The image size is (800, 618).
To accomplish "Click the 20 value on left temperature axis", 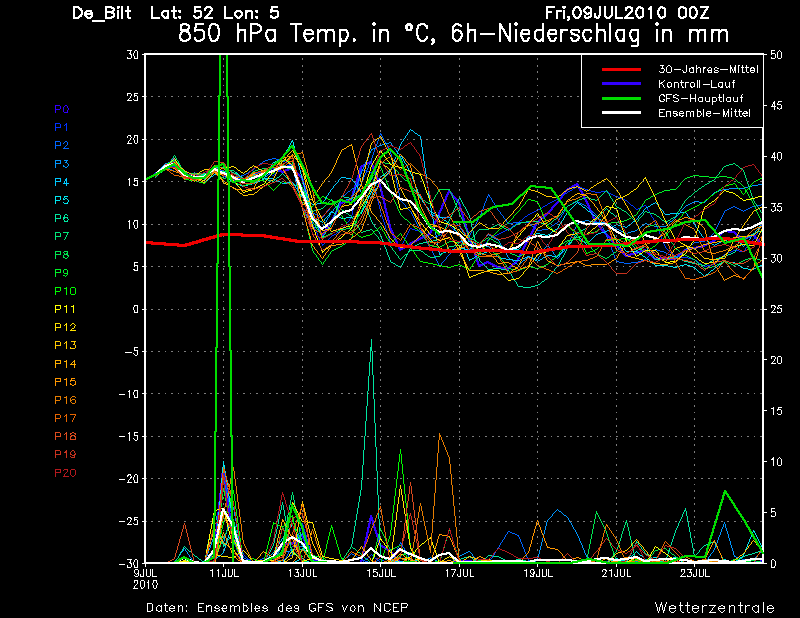I will click(133, 140).
